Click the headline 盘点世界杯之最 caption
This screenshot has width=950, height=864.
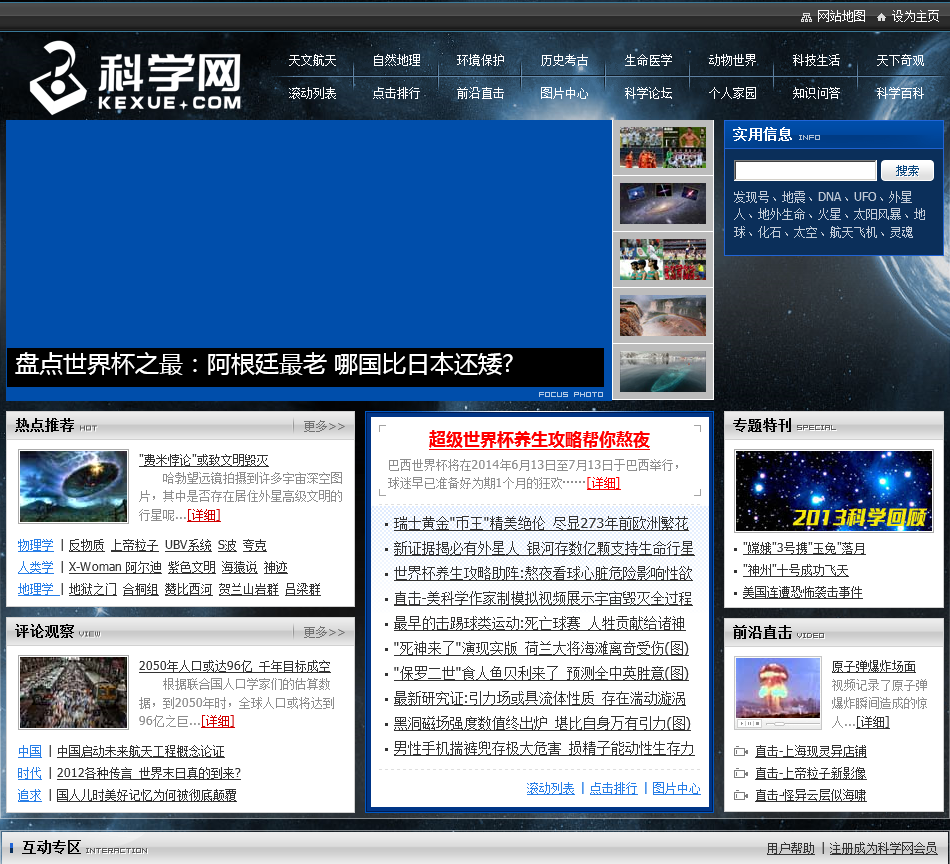pos(264,364)
